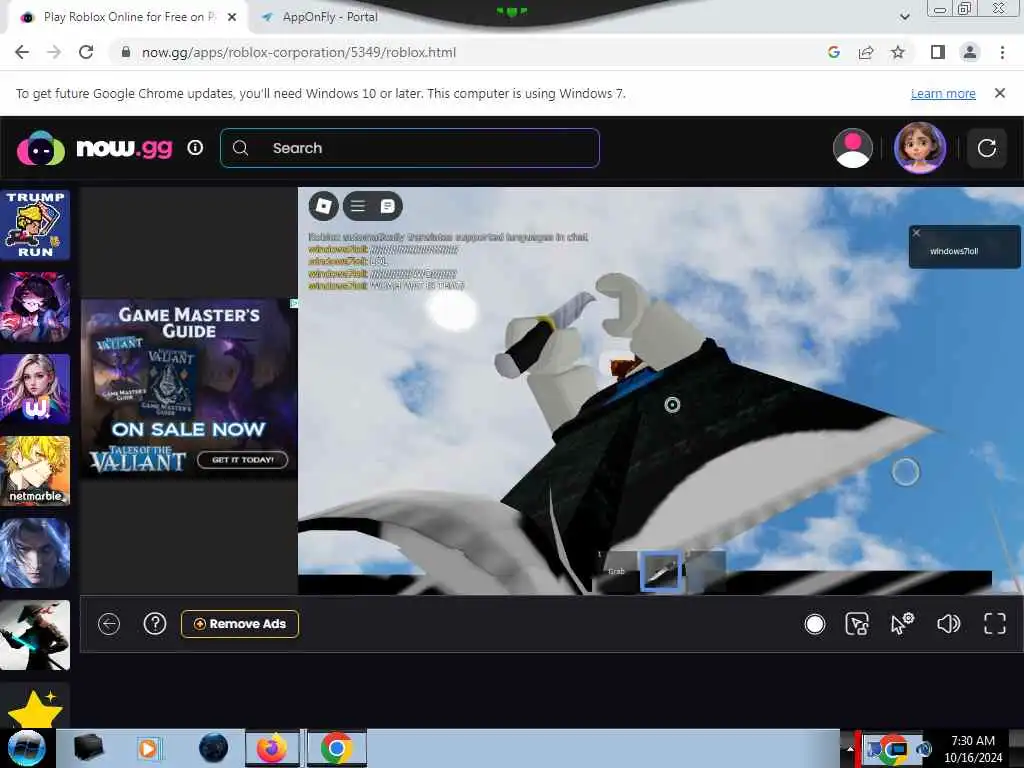The height and width of the screenshot is (768, 1024).
Task: Dismiss the Chrome update notification bar
Action: tap(999, 93)
